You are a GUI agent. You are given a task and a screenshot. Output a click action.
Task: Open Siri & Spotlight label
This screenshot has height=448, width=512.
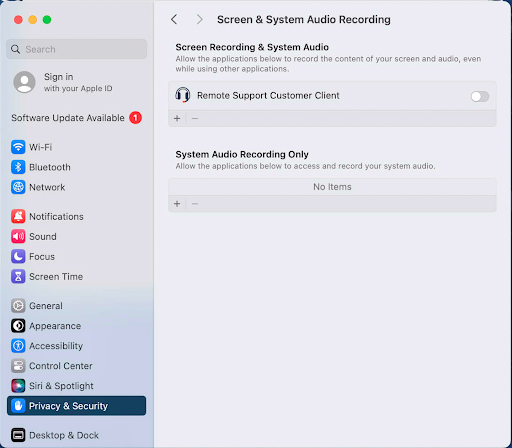[x=61, y=386]
